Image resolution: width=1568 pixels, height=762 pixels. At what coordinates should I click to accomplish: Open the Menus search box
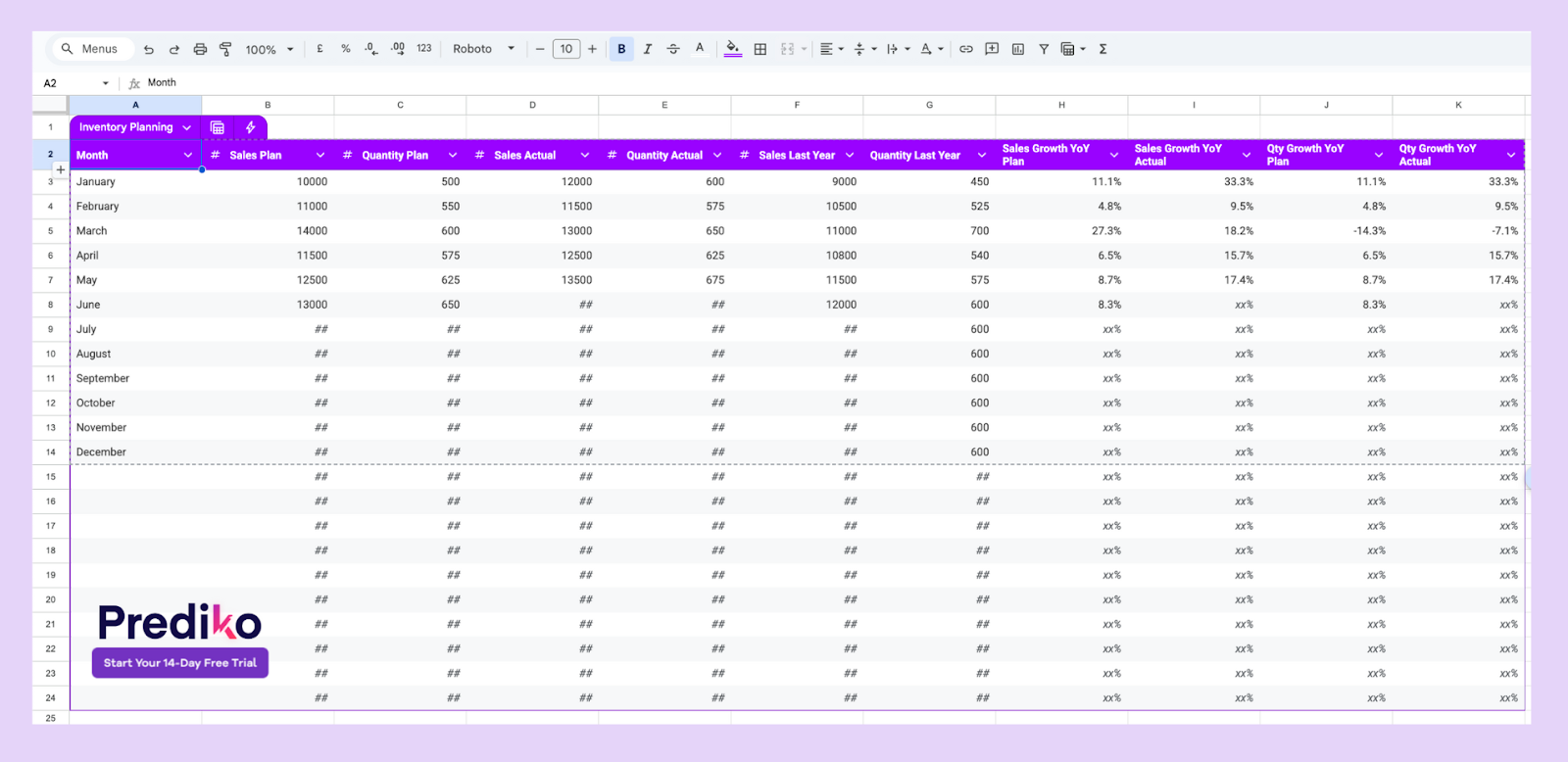[91, 49]
